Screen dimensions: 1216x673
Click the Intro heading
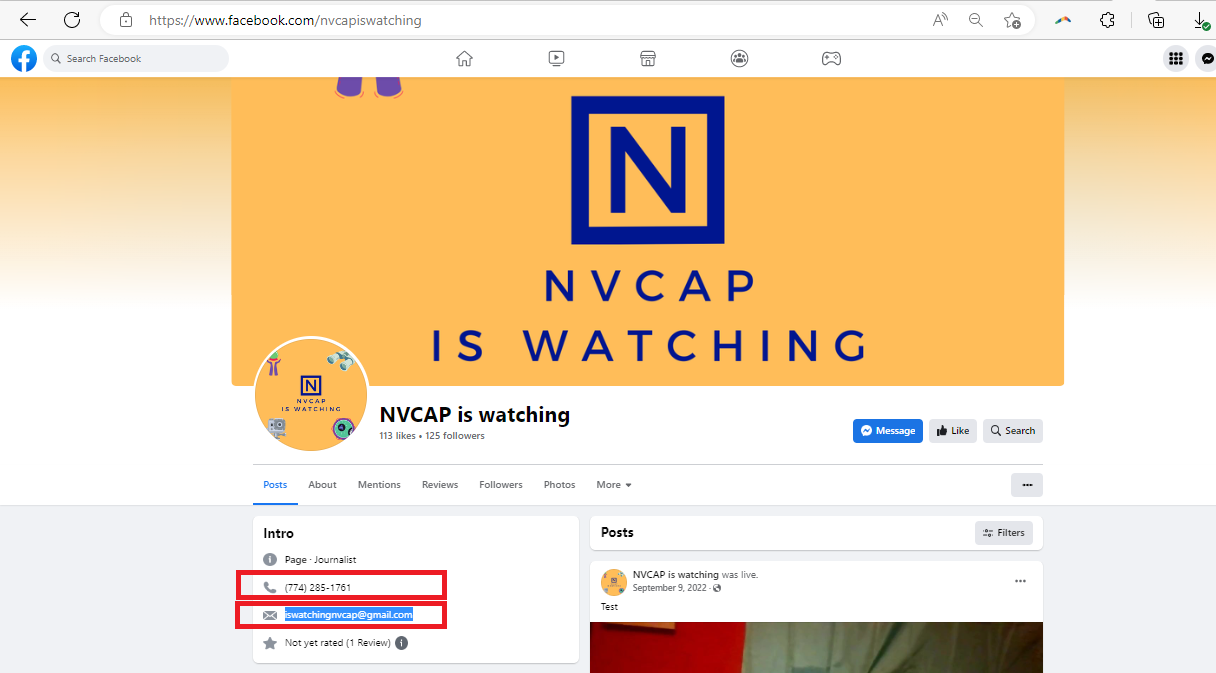(279, 534)
